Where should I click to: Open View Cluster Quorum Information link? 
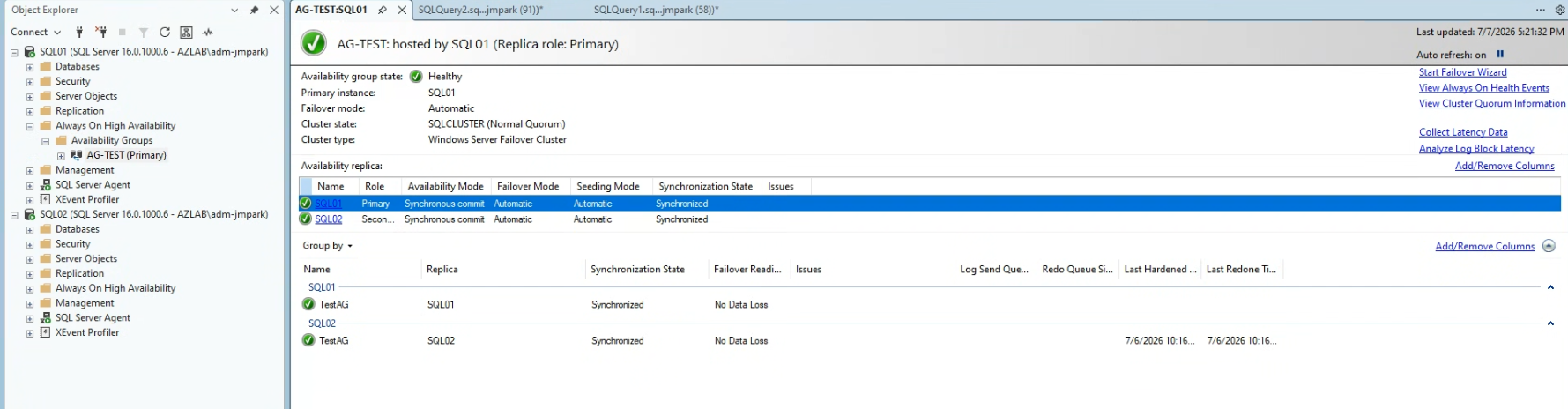[1491, 104]
